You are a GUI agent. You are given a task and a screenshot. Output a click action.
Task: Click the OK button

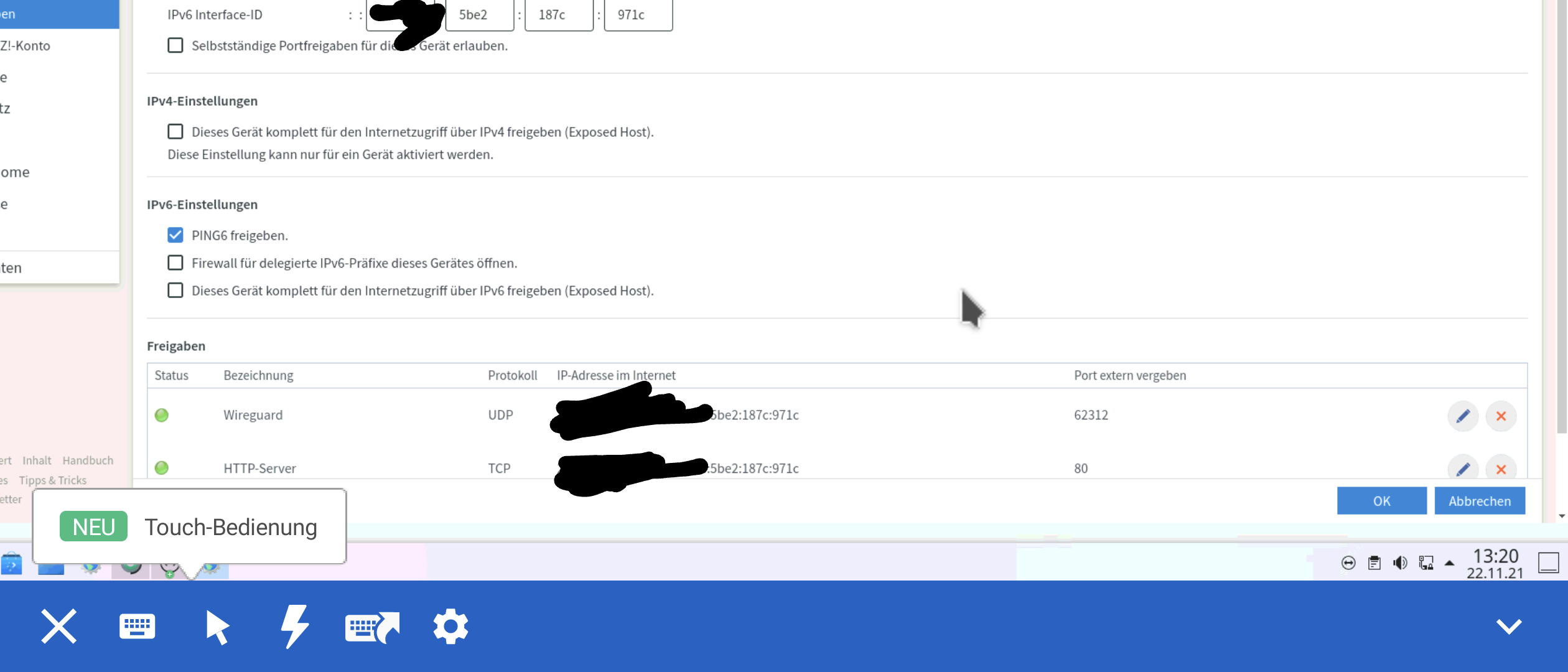(1381, 501)
